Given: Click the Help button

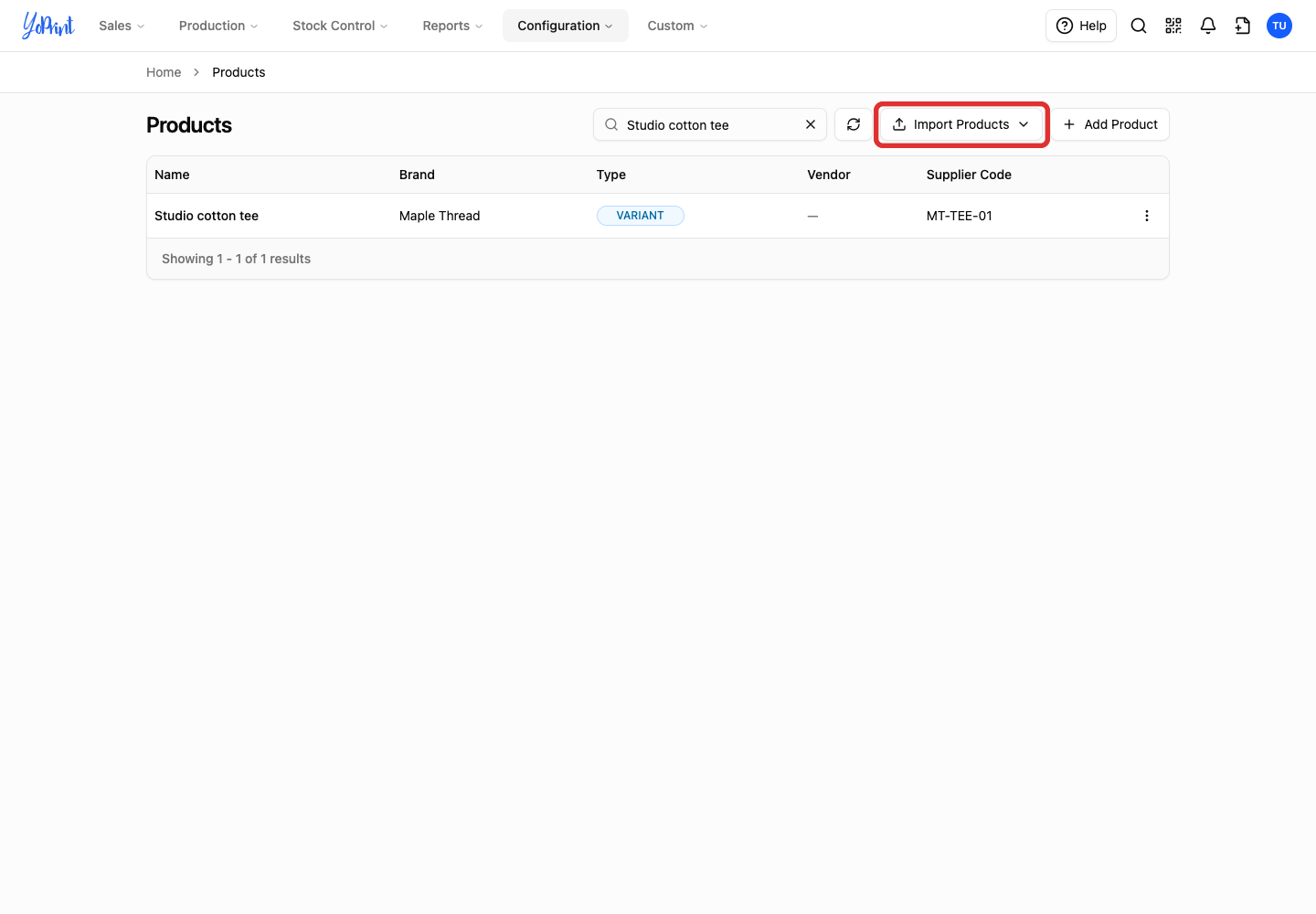Looking at the screenshot, I should (x=1081, y=26).
